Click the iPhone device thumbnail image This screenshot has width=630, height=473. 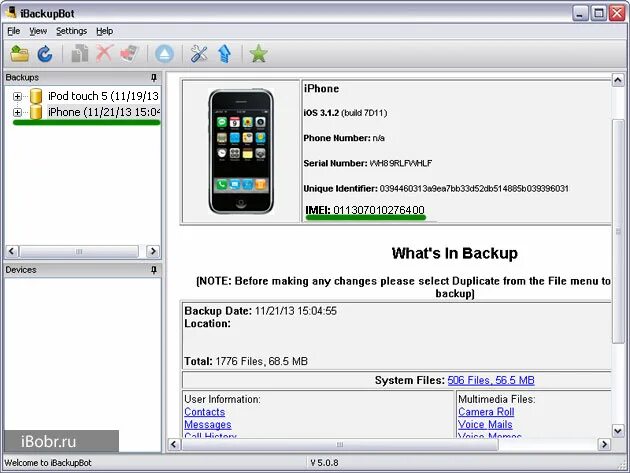[241, 151]
